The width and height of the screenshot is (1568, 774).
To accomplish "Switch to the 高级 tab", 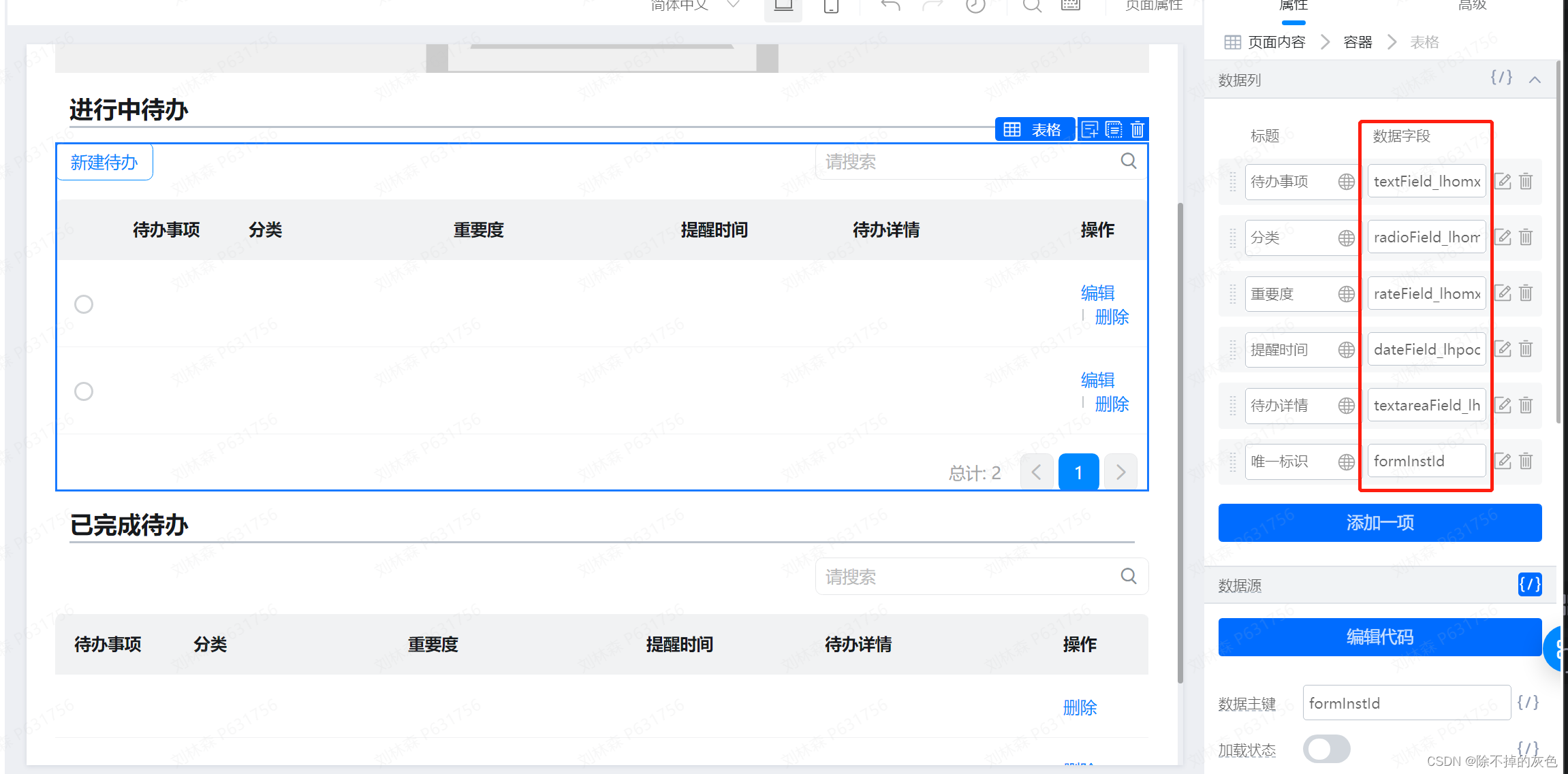I will point(1472,6).
